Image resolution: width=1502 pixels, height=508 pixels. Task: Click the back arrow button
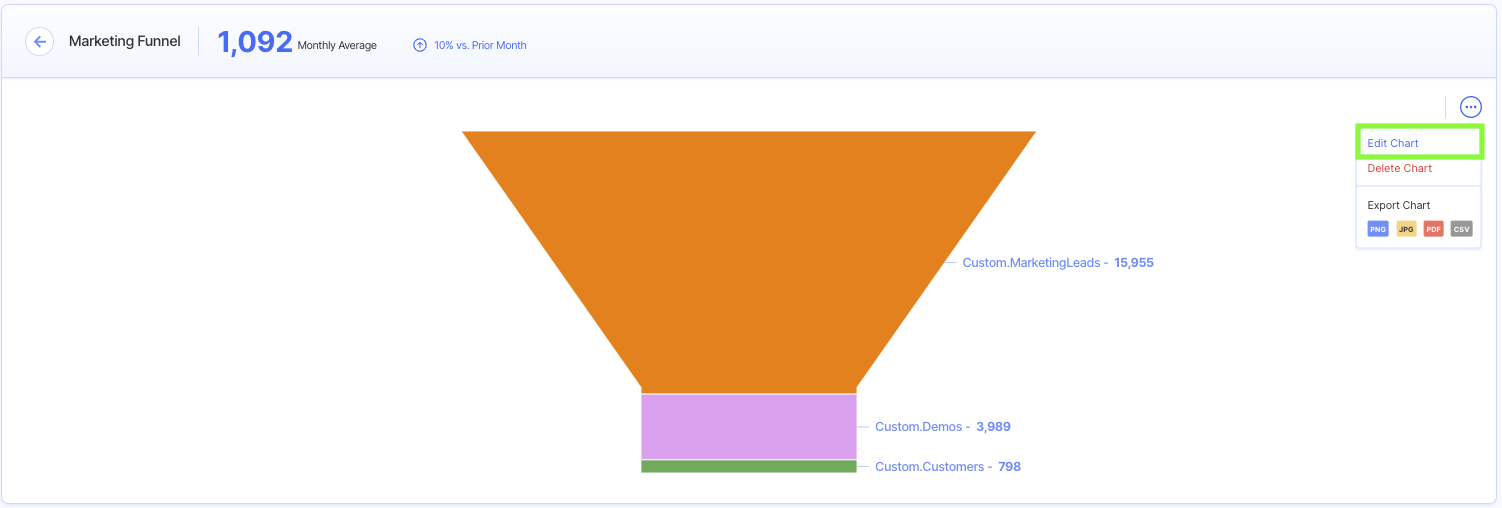(39, 42)
